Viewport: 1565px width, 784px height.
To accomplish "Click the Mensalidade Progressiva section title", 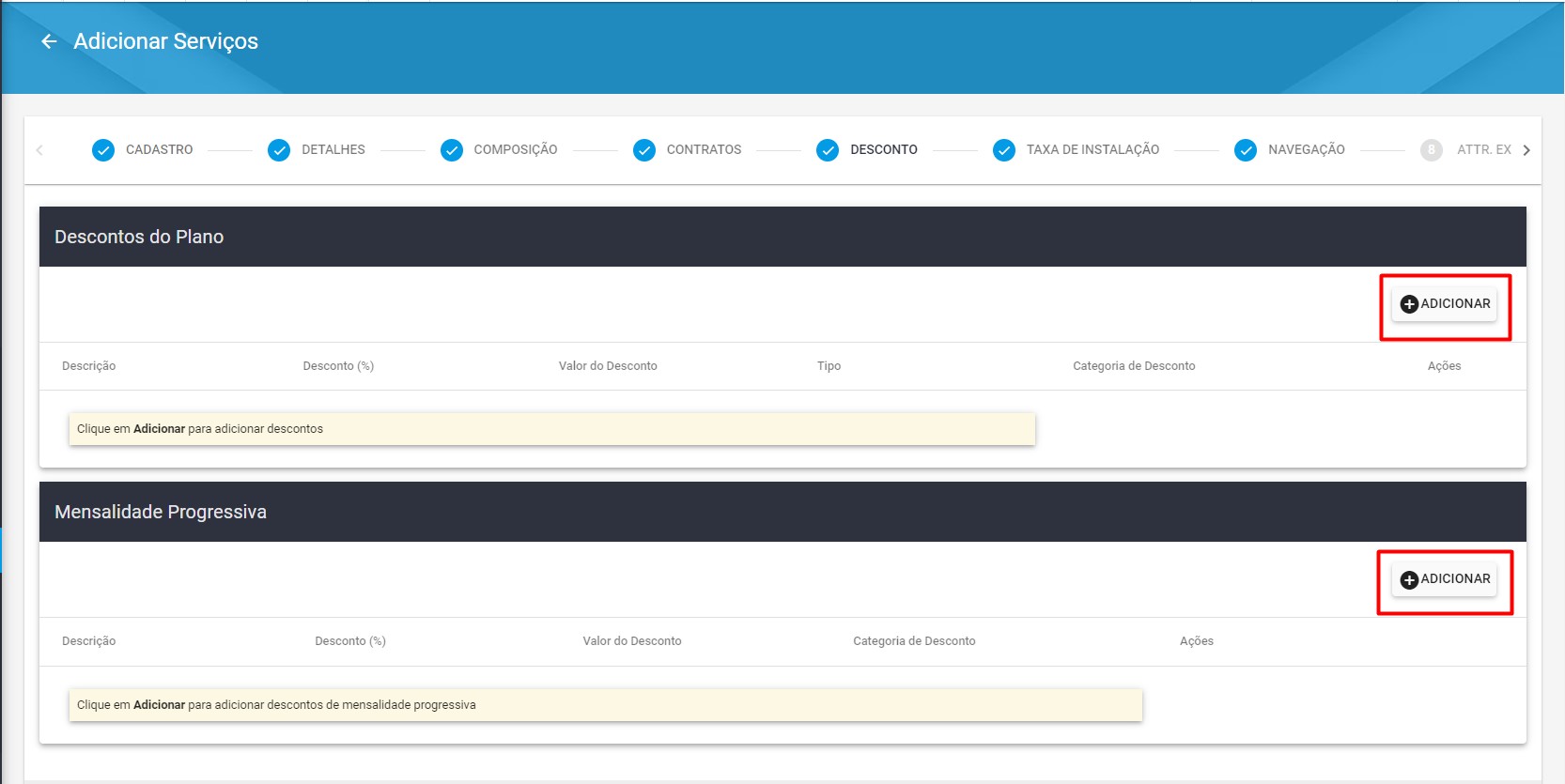I will pos(161,512).
